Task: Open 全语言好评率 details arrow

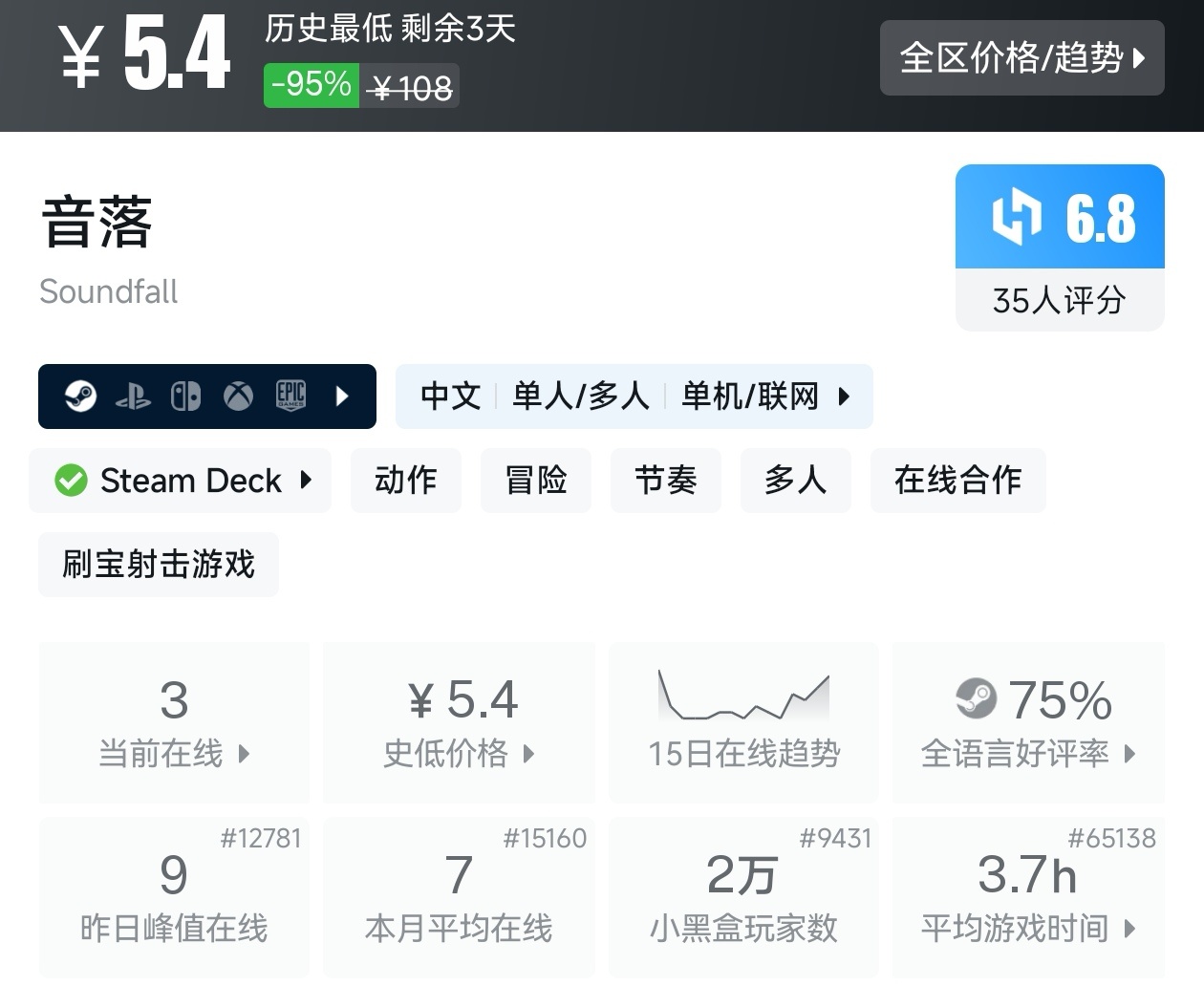Action: click(1130, 754)
